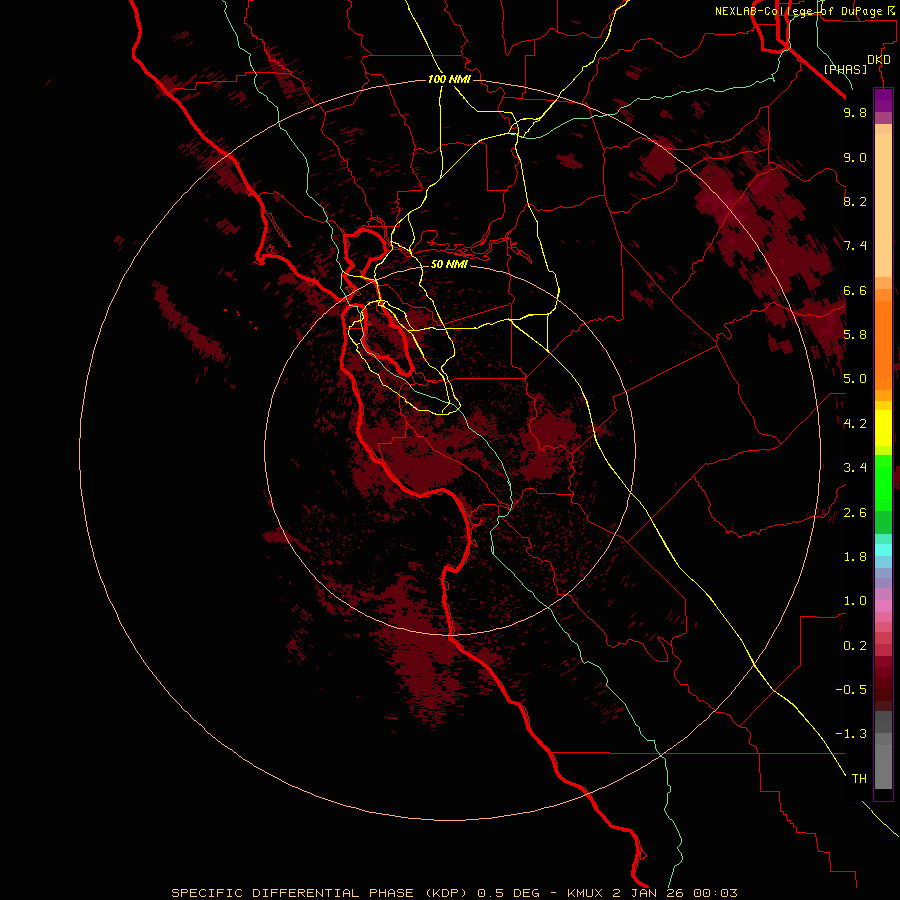
Task: Pick the pink band of the color bar
Action: click(883, 606)
